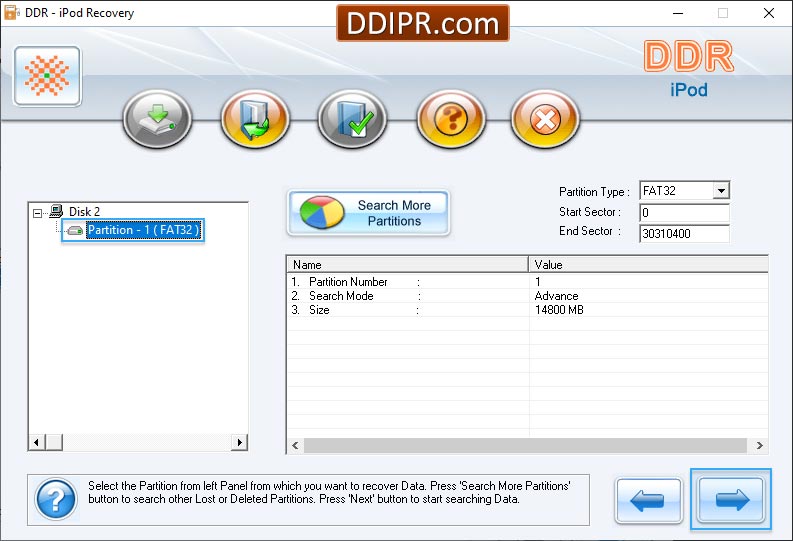This screenshot has height=541, width=793.
Task: Open help via orange question mark icon
Action: pyautogui.click(x=451, y=119)
